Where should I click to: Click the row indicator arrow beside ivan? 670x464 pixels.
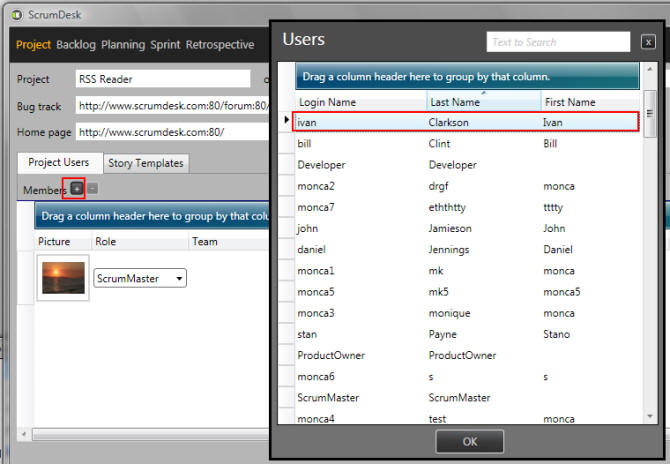tap(287, 120)
